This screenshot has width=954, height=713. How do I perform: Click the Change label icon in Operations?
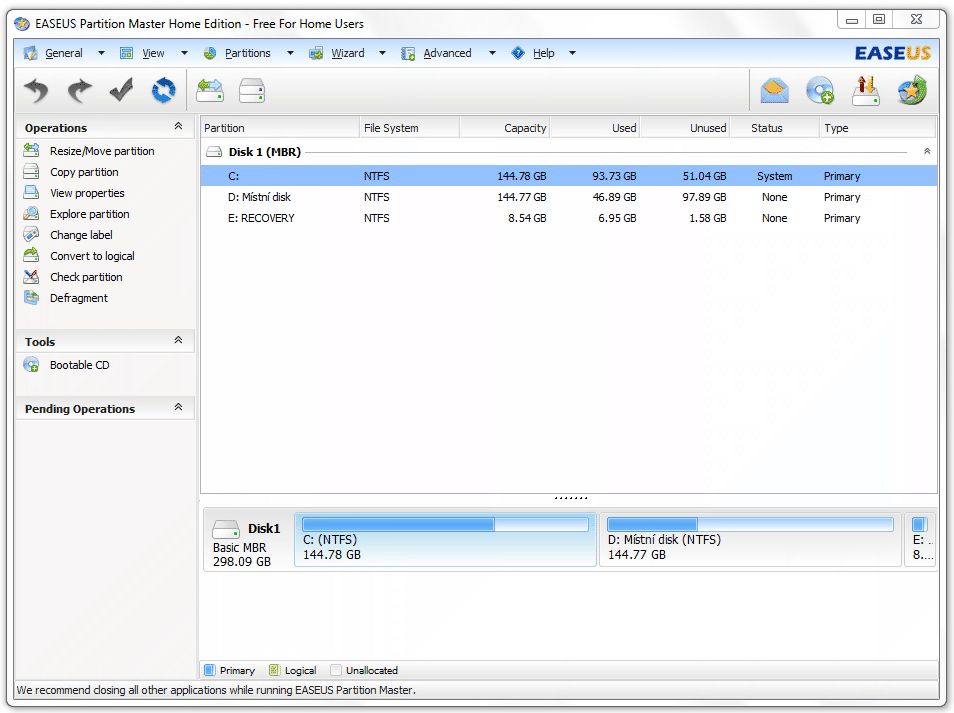point(31,234)
